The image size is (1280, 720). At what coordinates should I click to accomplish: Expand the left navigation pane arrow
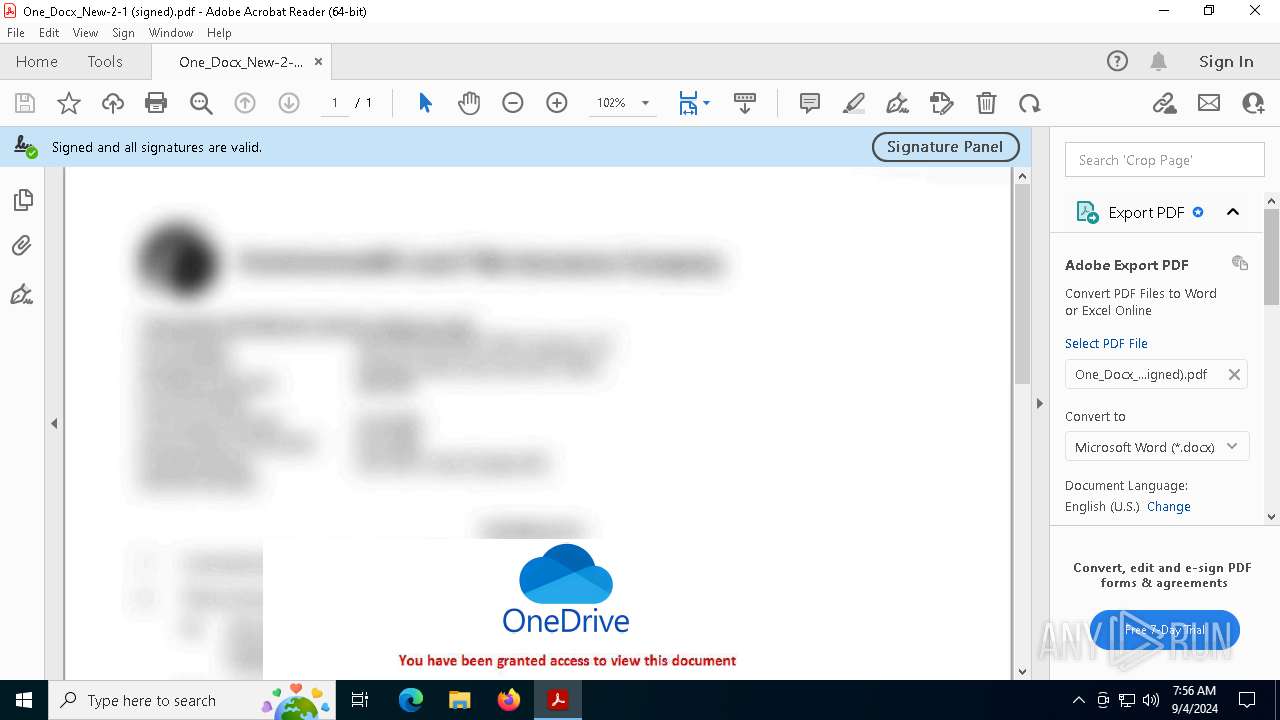(54, 424)
